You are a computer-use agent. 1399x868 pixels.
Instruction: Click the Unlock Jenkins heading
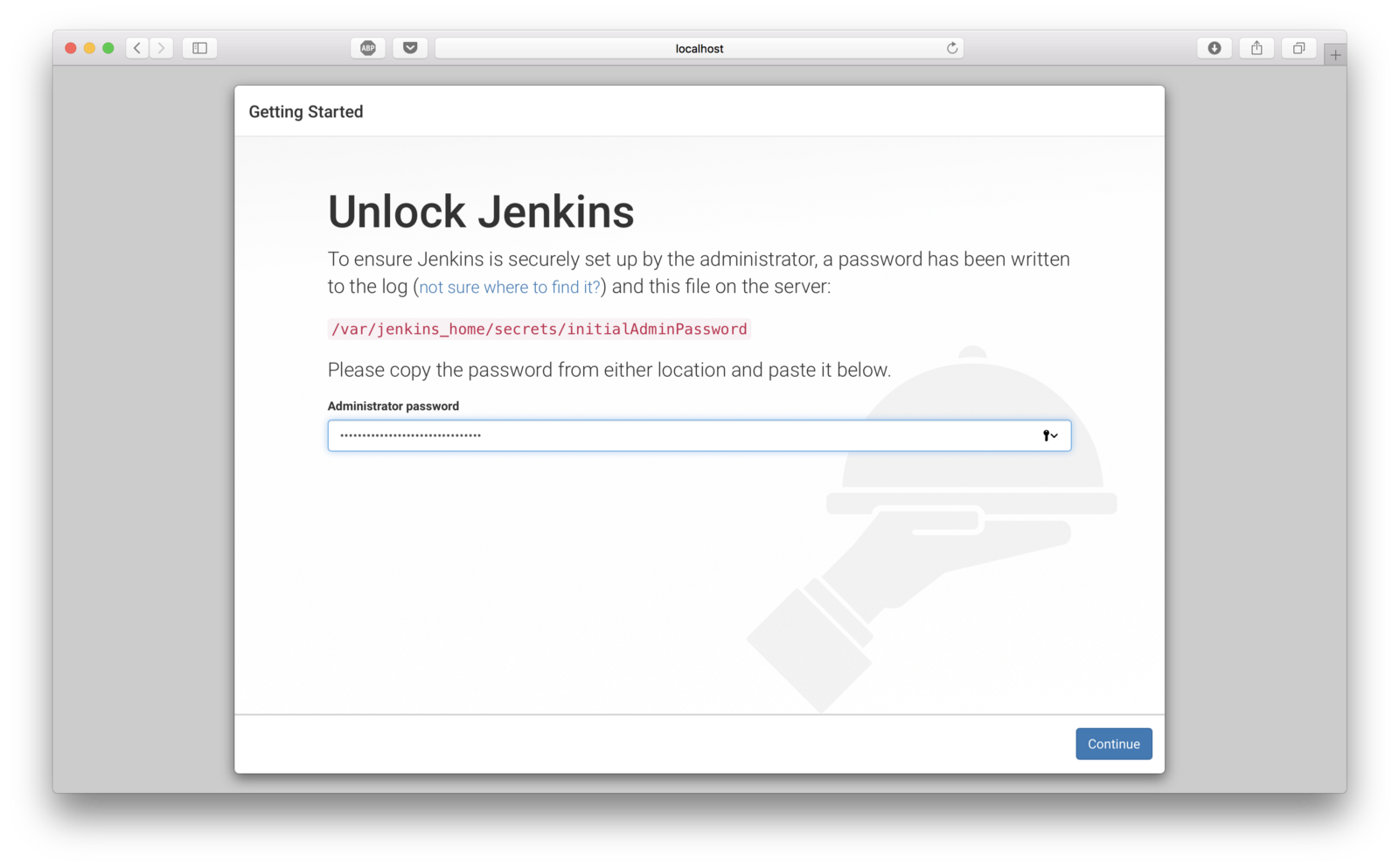[481, 212]
